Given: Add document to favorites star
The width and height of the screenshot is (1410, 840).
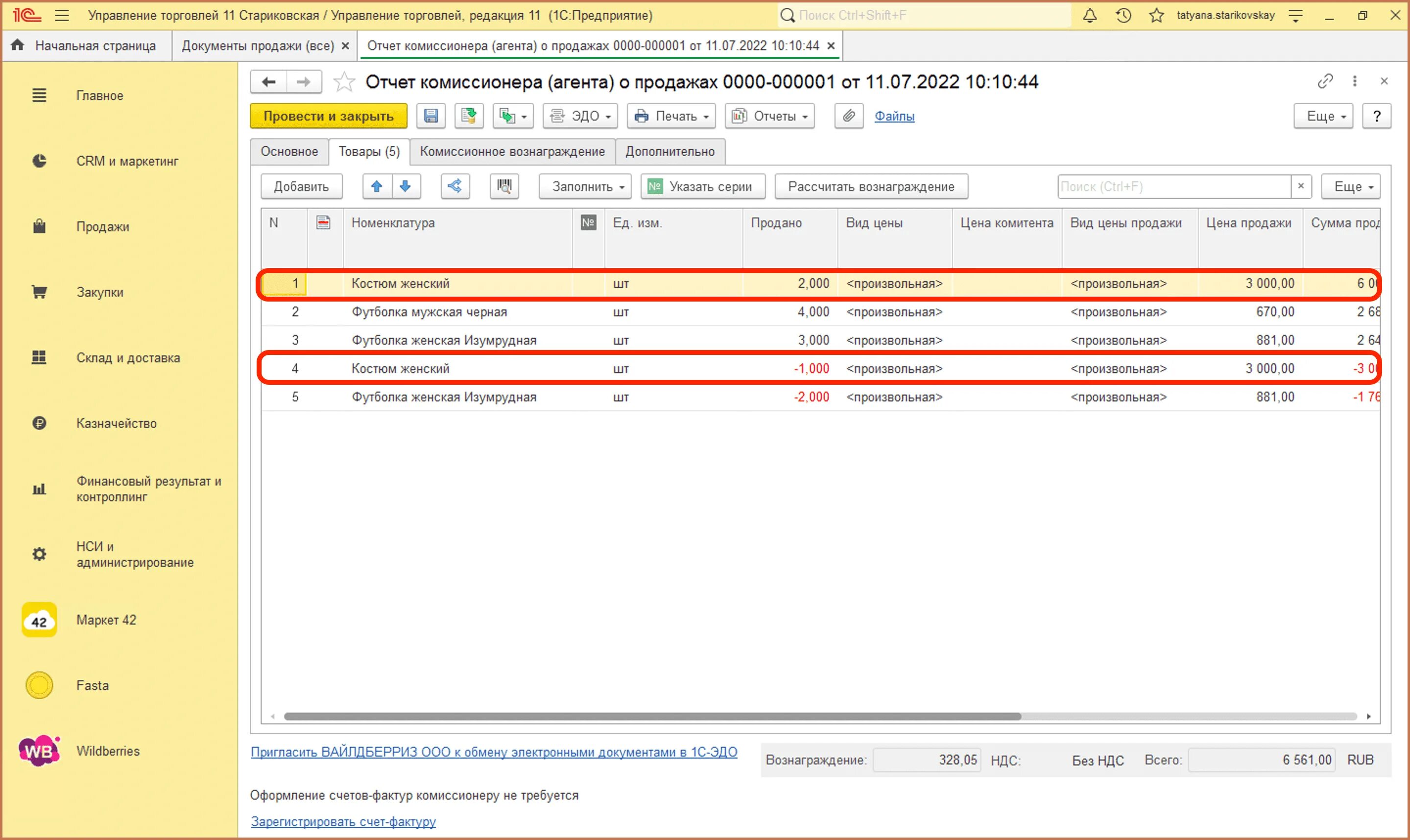Looking at the screenshot, I should [x=344, y=83].
